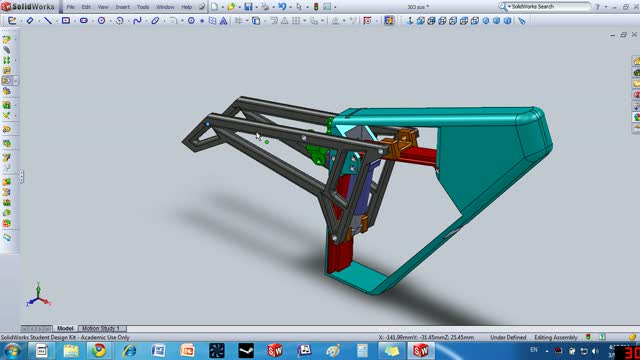This screenshot has width=640, height=360.
Task: Open the Window menu
Action: [165, 7]
